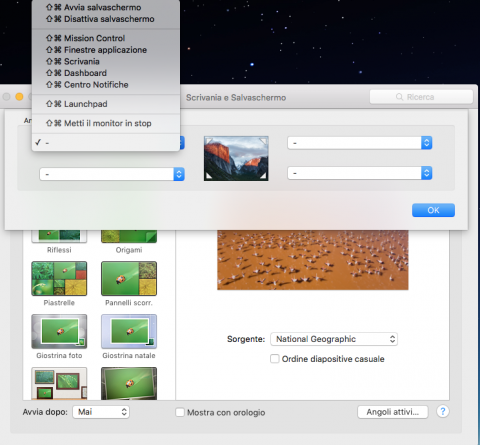This screenshot has width=480, height=445.
Task: Enable Ordine diapositive casuale checkbox
Action: 275,359
